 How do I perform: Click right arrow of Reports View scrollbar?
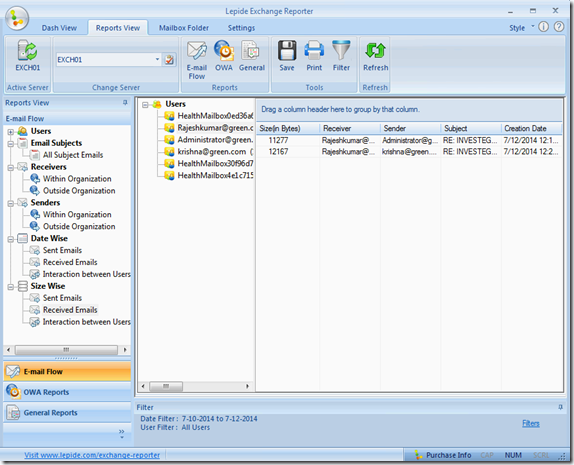125,350
